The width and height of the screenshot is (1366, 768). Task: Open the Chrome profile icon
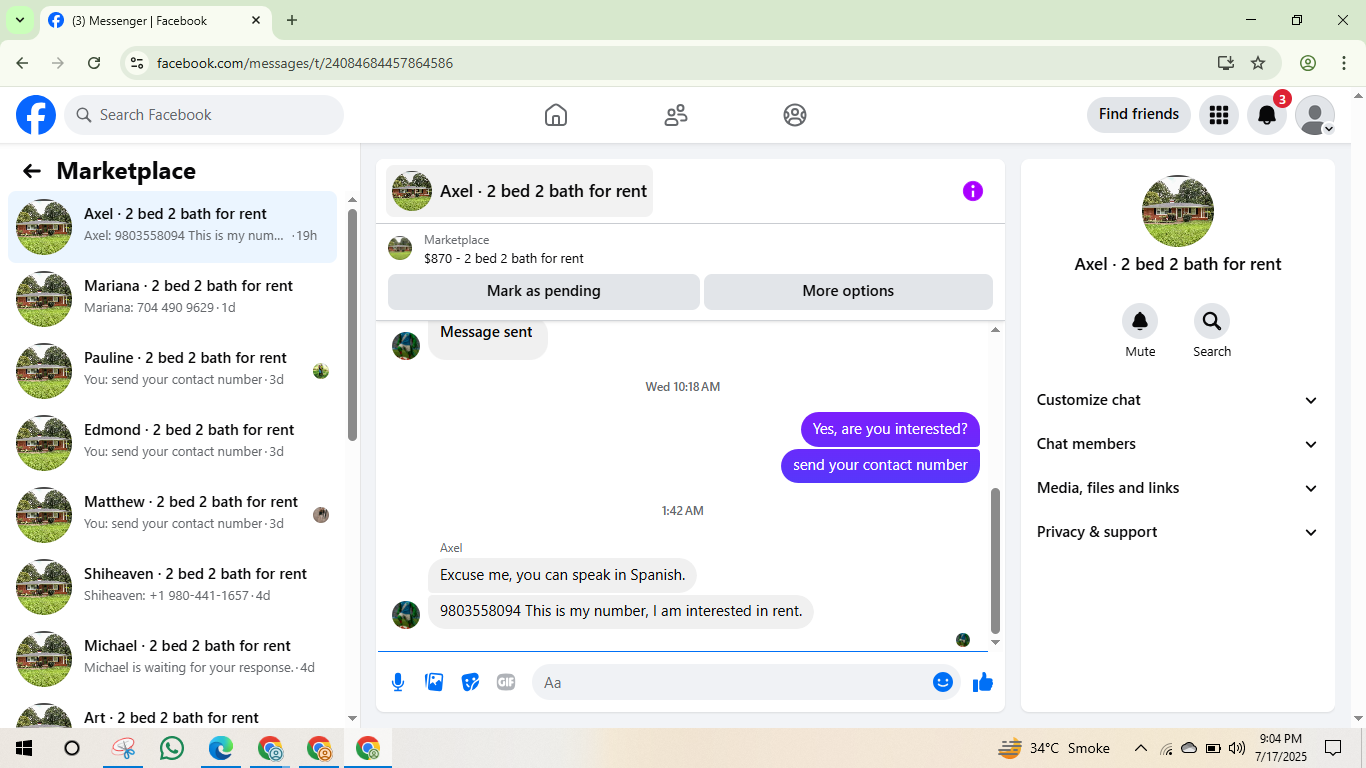pyautogui.click(x=1308, y=63)
